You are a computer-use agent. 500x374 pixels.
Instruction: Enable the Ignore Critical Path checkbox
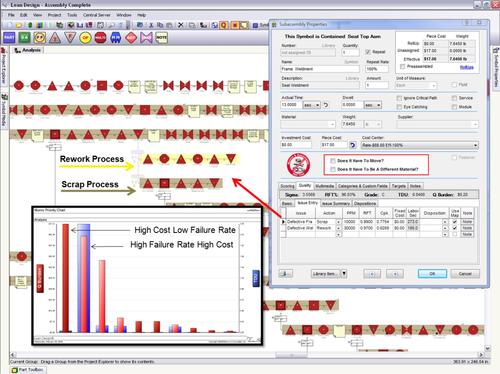399,98
